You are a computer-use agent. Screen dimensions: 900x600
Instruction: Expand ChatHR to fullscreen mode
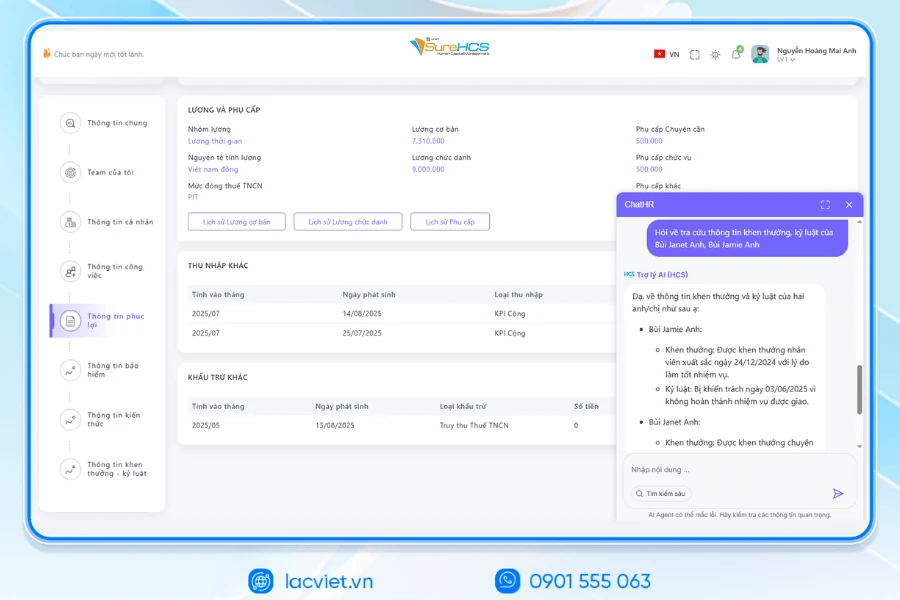825,204
